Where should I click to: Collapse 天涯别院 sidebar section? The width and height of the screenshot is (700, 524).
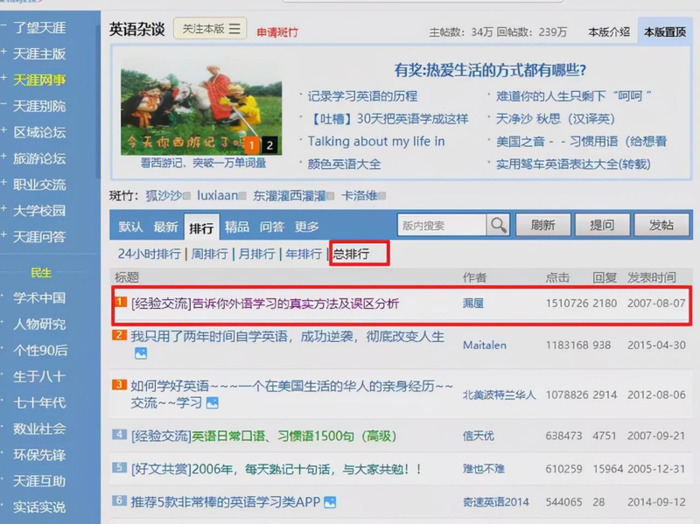(x=4, y=104)
